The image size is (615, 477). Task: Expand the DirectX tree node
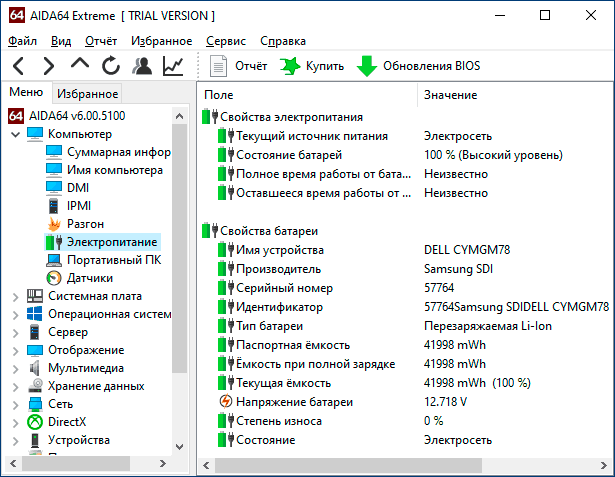13,422
